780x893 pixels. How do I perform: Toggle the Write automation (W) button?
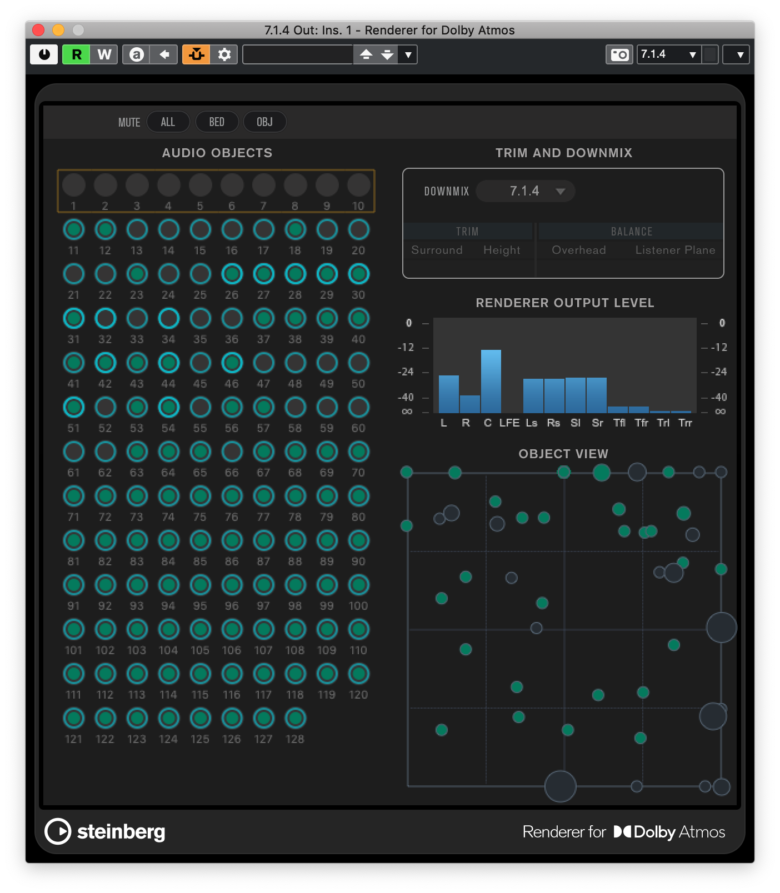click(104, 54)
